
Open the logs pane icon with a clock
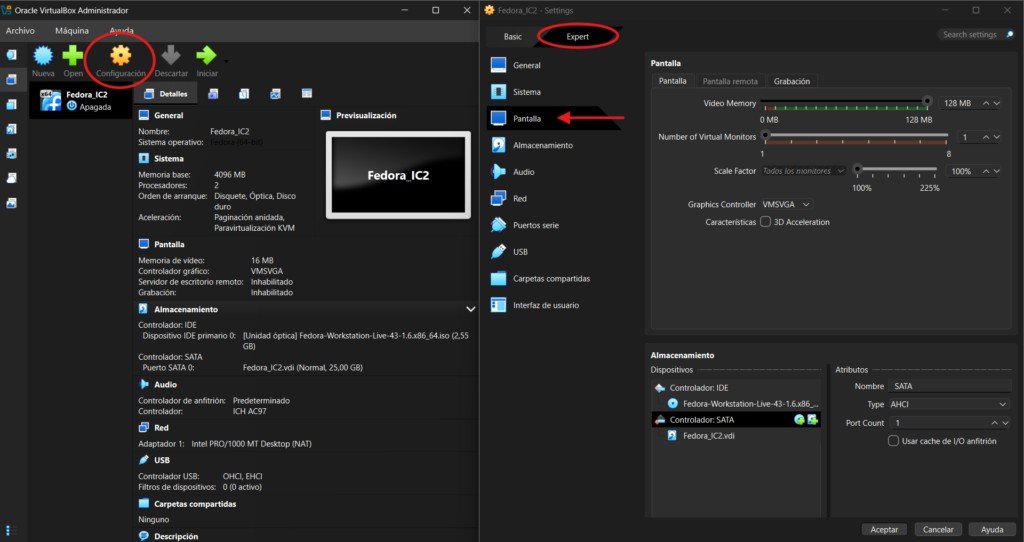[x=244, y=94]
